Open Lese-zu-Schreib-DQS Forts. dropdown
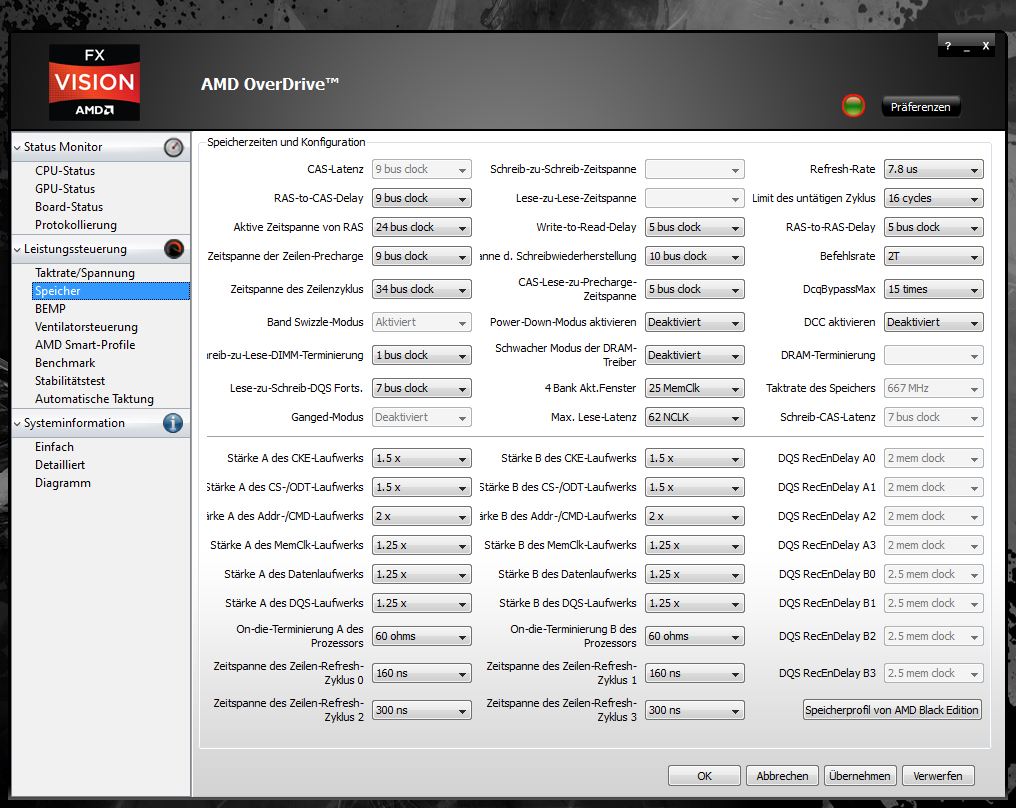Viewport: 1016px width, 808px height. [x=421, y=389]
